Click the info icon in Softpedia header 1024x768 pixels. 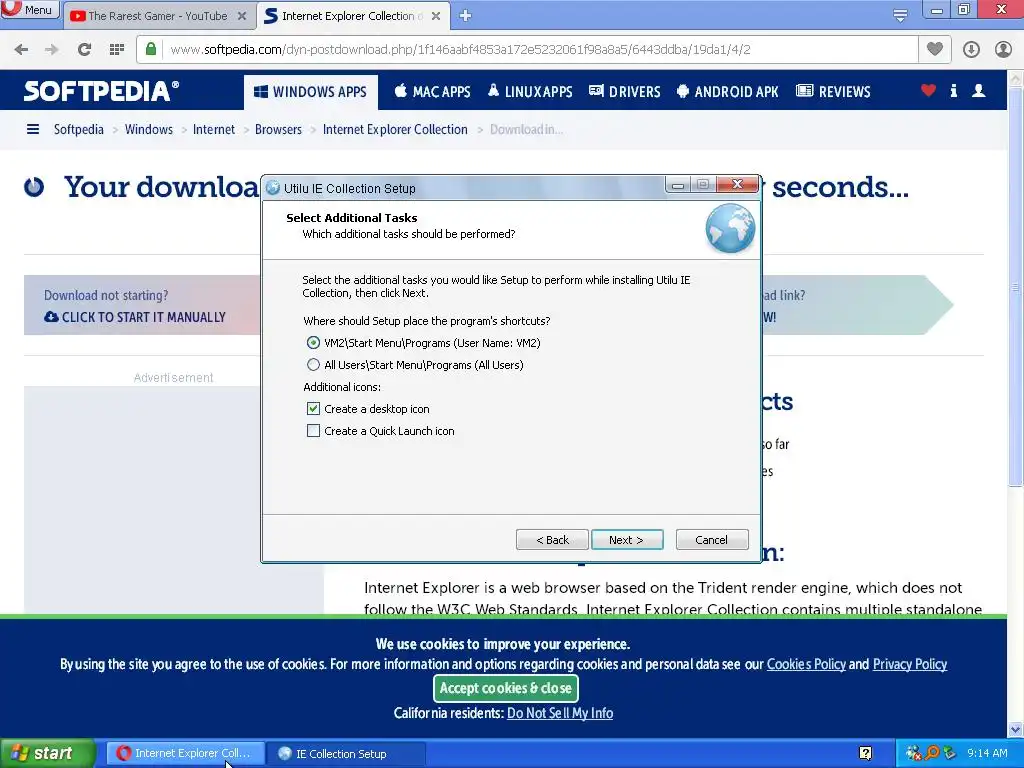point(953,91)
